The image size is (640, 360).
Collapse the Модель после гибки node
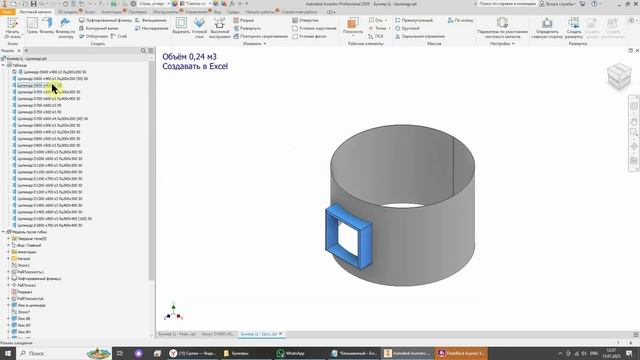point(3,232)
